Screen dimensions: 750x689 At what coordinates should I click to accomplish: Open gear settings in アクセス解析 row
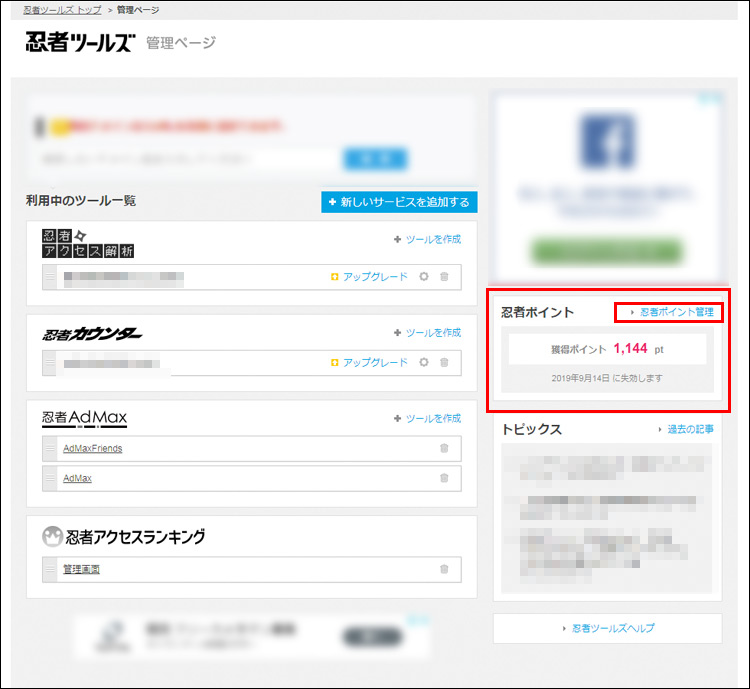pos(424,277)
